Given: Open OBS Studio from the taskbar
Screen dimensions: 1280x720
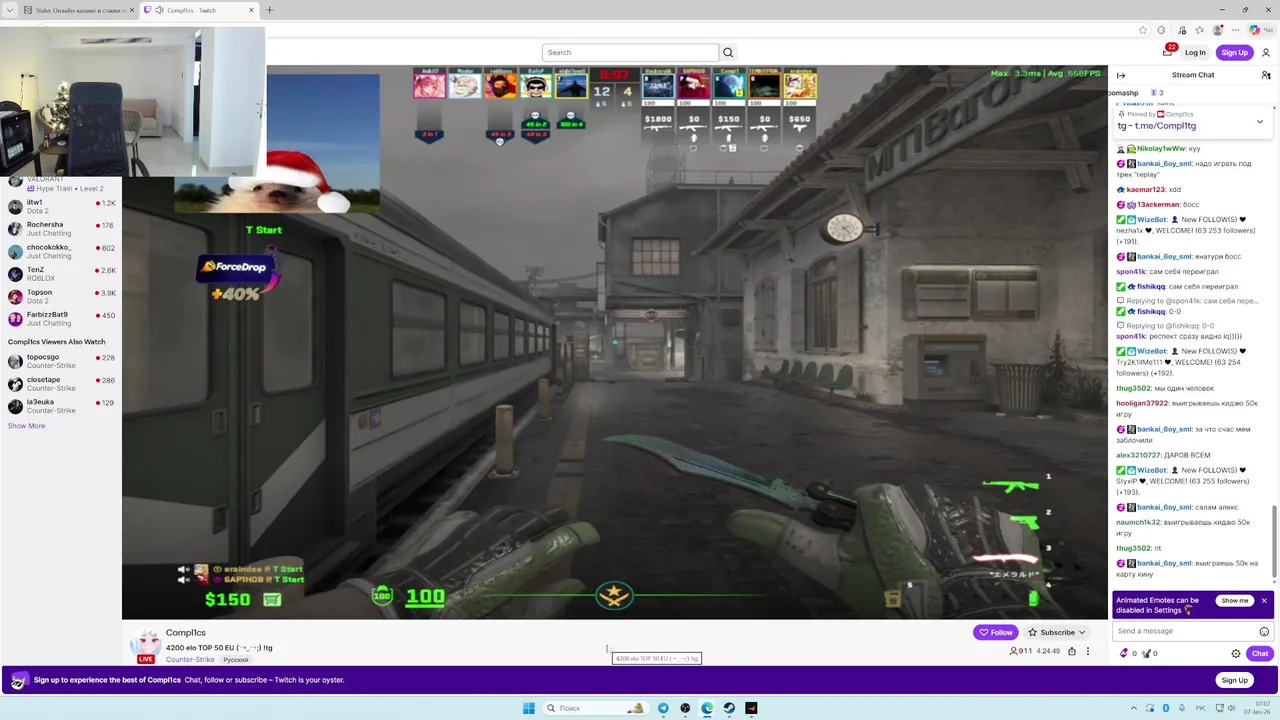Looking at the screenshot, I should 685,708.
